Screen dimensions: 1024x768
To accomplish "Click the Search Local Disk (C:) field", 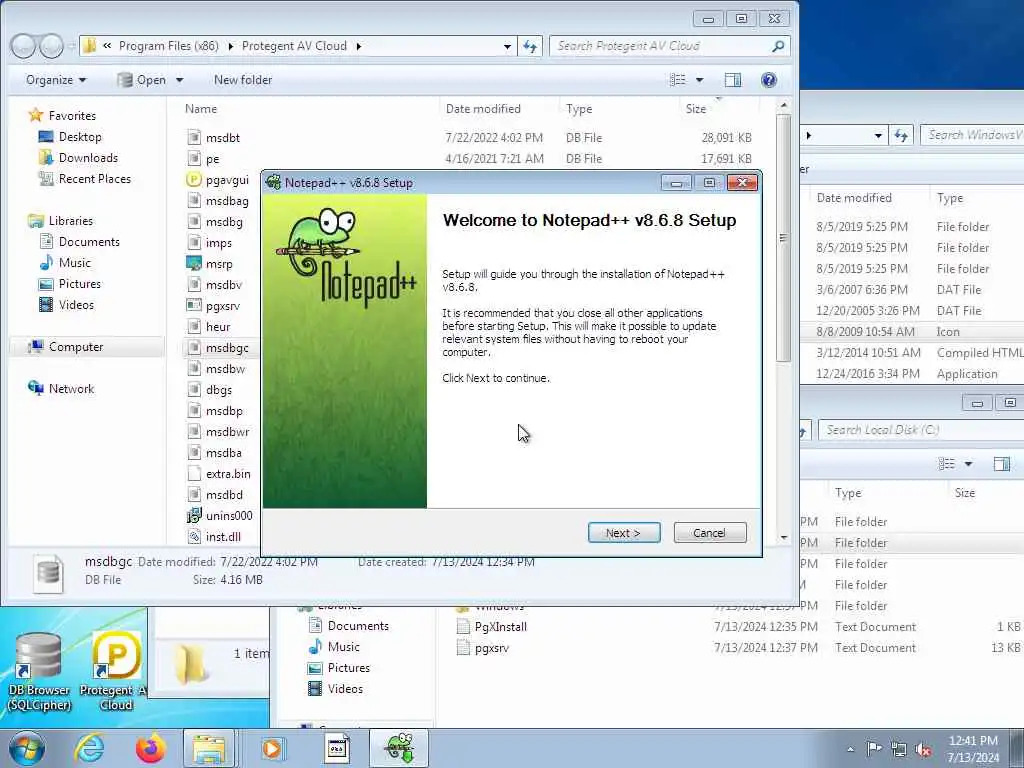I will click(920, 430).
